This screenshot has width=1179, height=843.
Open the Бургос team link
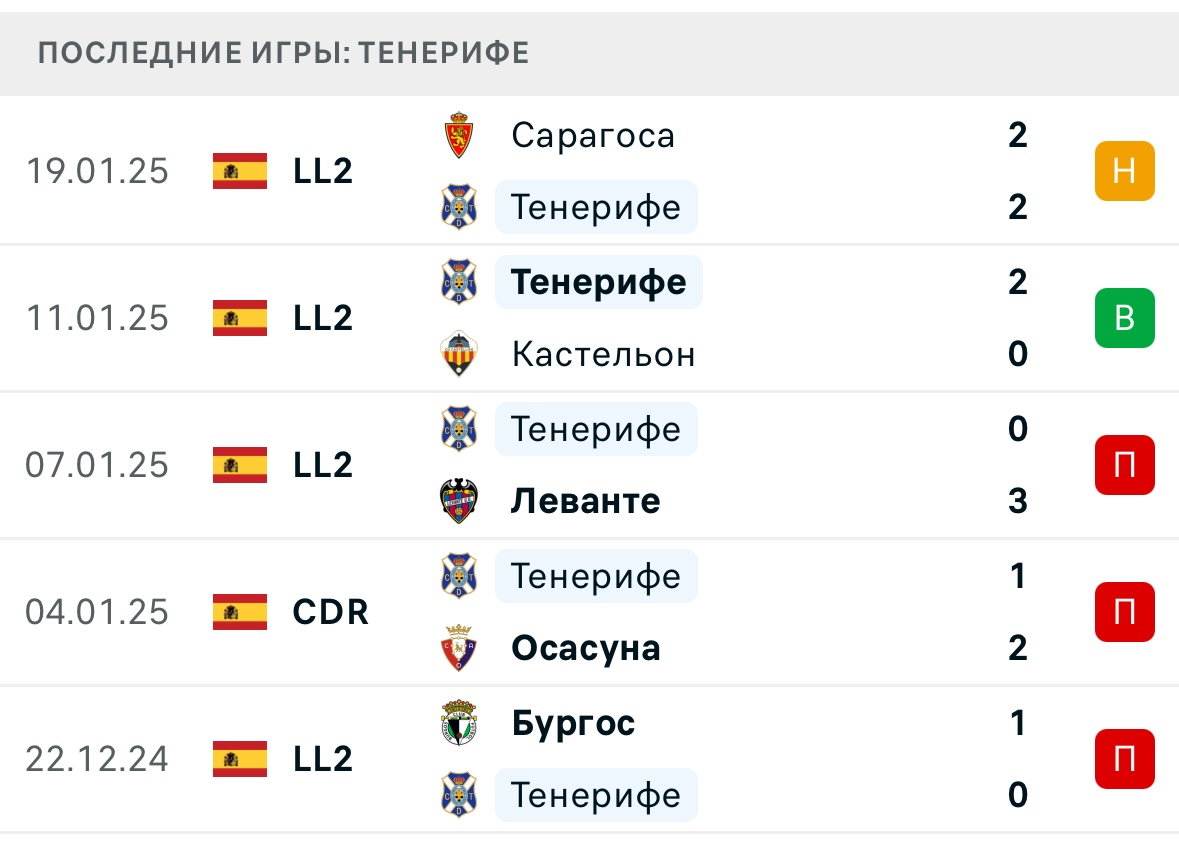(573, 723)
